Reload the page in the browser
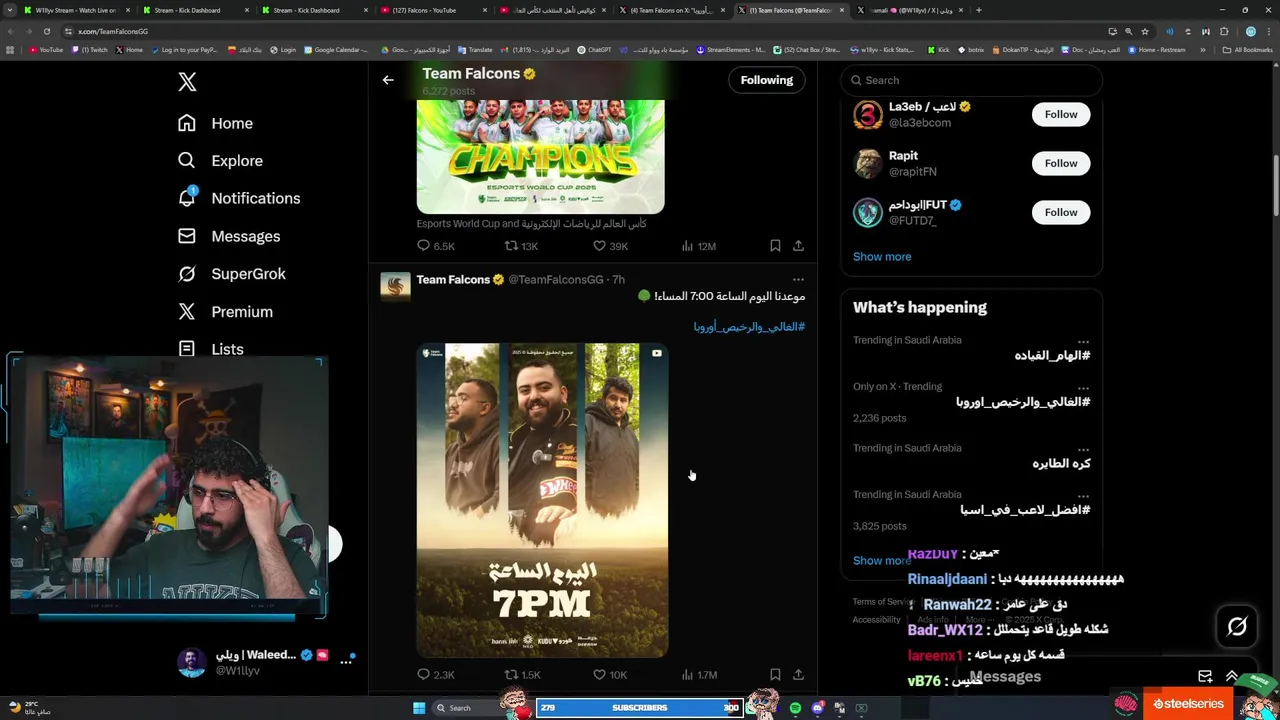 (x=46, y=31)
